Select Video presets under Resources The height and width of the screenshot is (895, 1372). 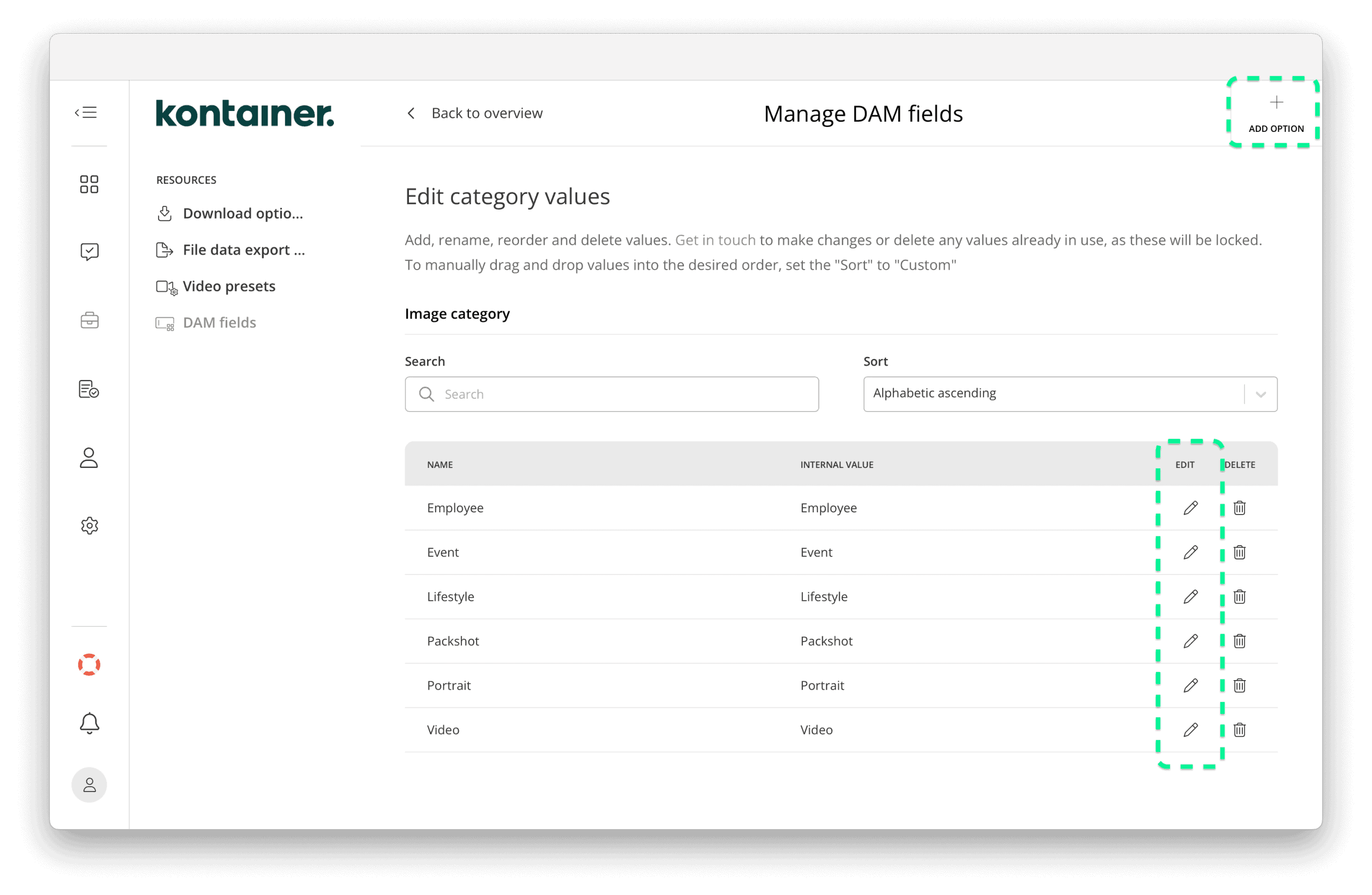pyautogui.click(x=228, y=286)
